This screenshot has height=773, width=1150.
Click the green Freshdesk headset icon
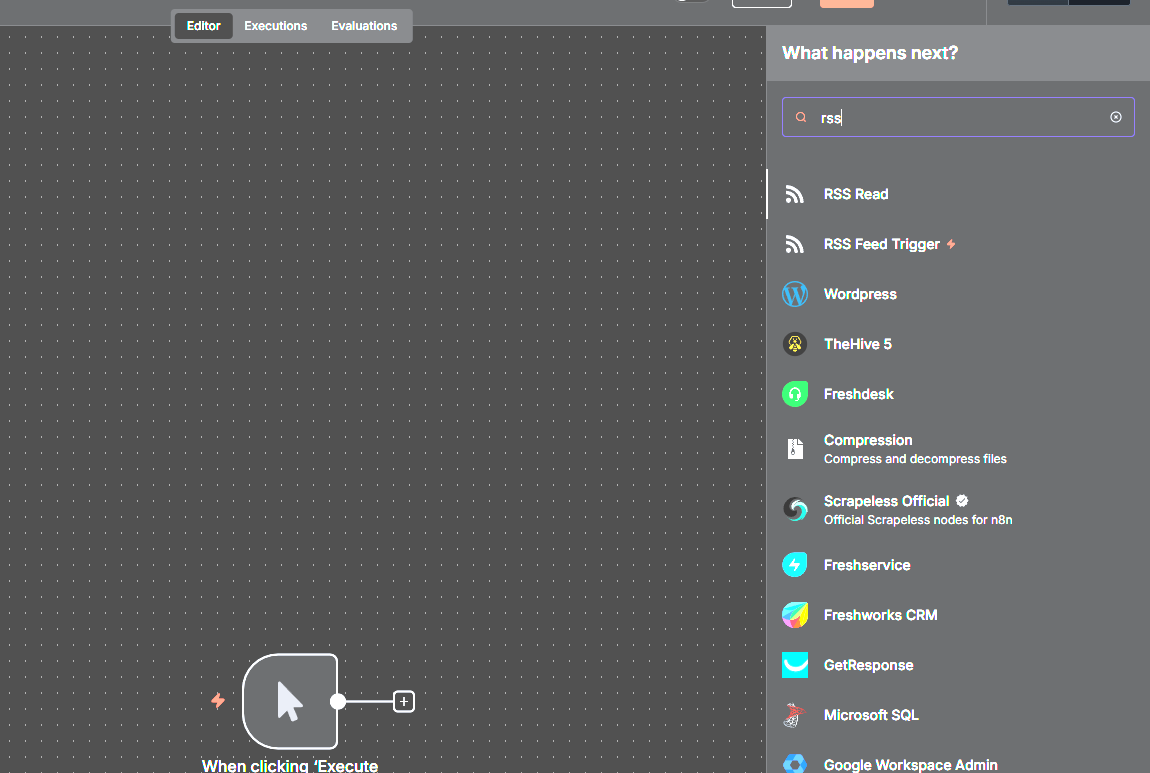coord(795,394)
